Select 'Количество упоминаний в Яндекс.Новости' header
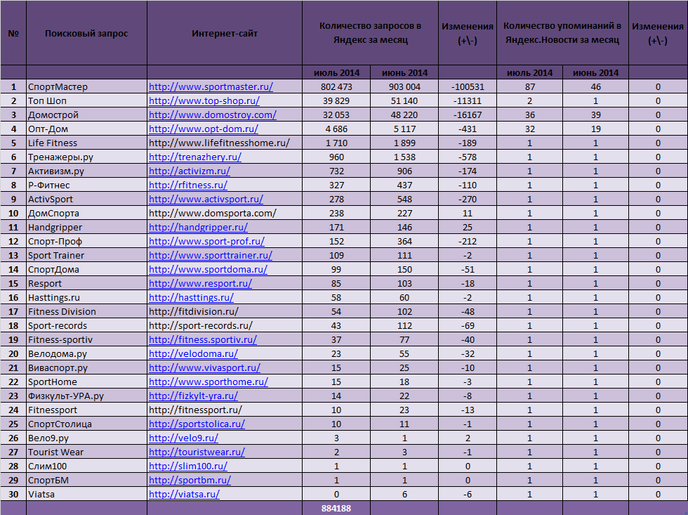The height and width of the screenshot is (515, 688). 562,33
